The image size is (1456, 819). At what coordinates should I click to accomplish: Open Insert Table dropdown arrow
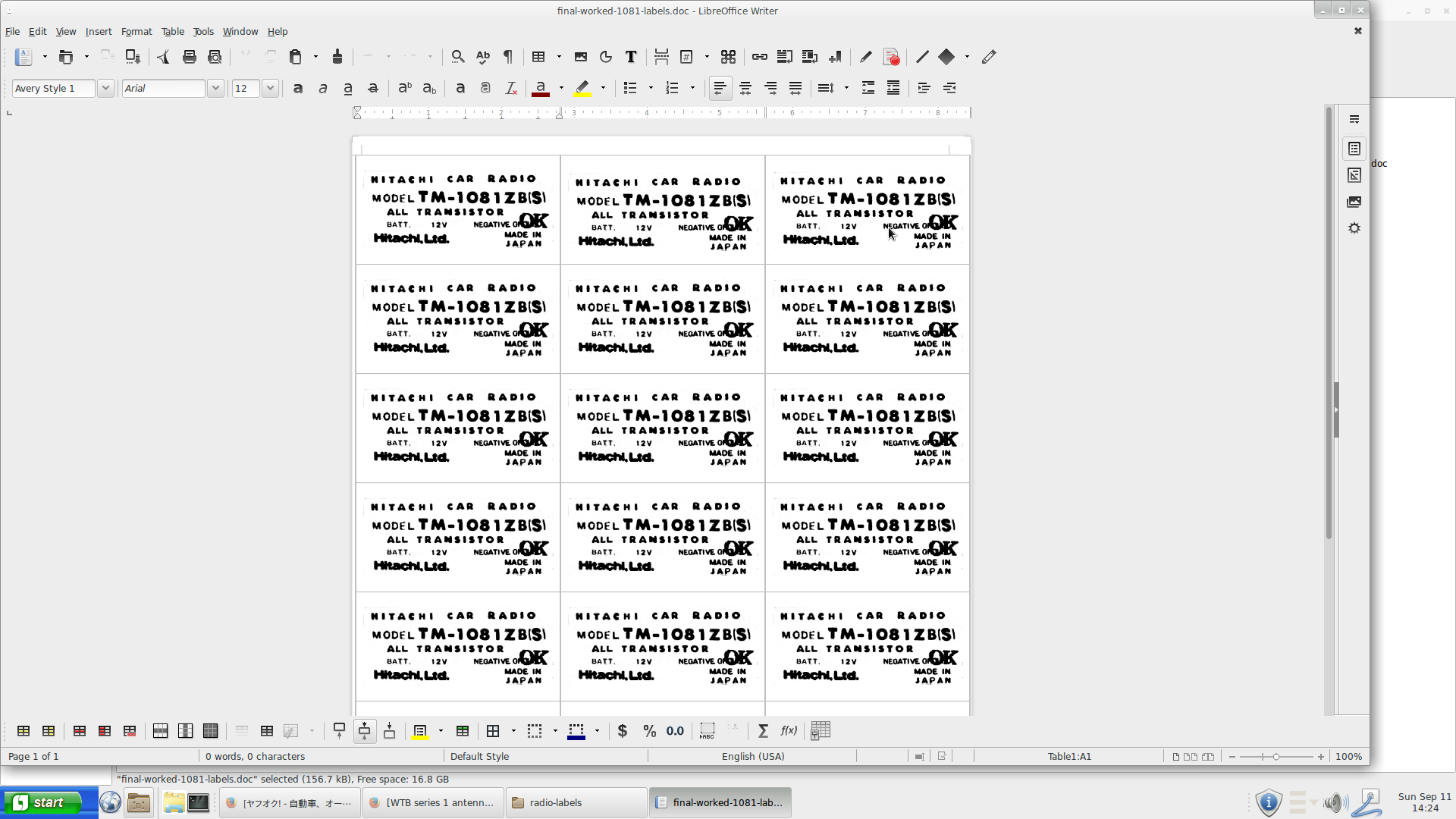coord(559,57)
